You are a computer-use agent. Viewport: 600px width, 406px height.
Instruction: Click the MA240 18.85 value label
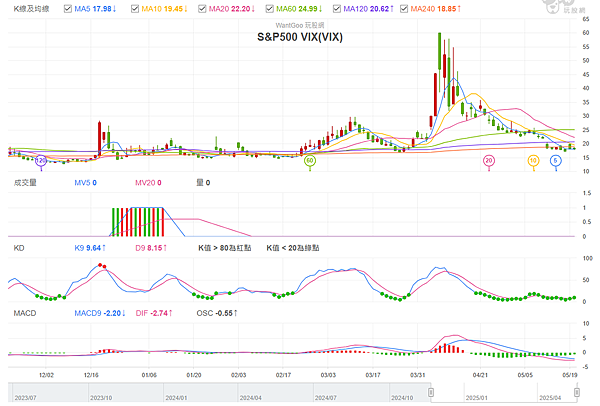pyautogui.click(x=435, y=8)
